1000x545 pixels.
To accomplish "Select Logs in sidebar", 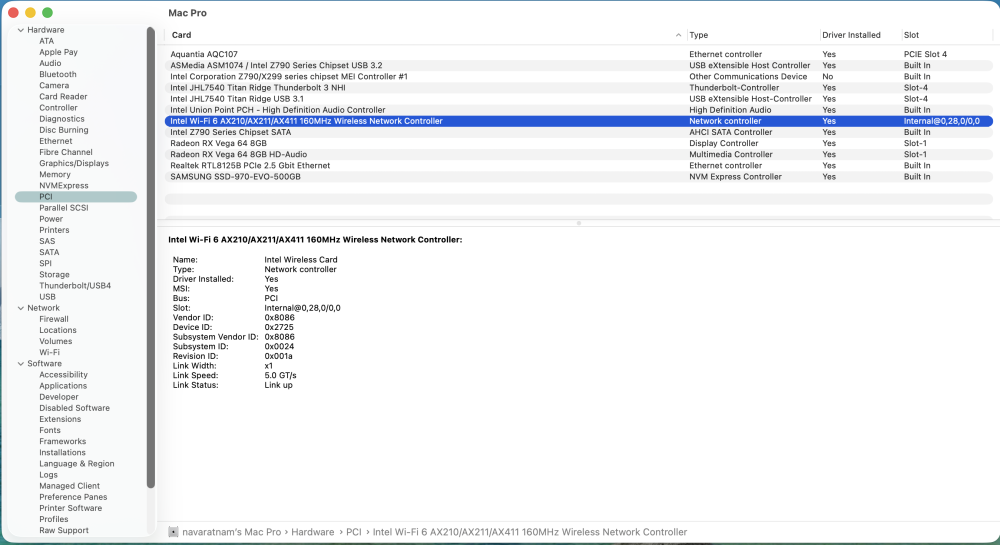I will [48, 475].
